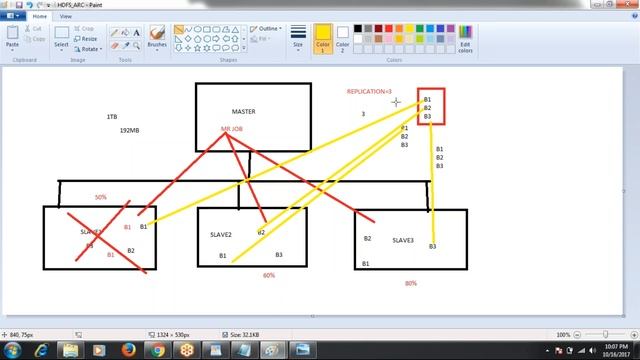The width and height of the screenshot is (640, 360).
Task: Select the Right arrow shape
Action: click(216, 39)
